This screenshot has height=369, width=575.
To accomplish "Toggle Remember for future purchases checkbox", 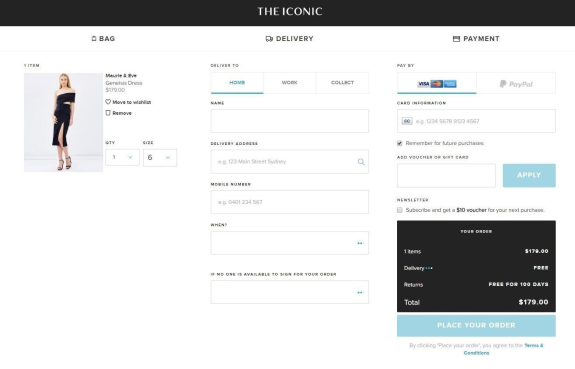I will 400,143.
